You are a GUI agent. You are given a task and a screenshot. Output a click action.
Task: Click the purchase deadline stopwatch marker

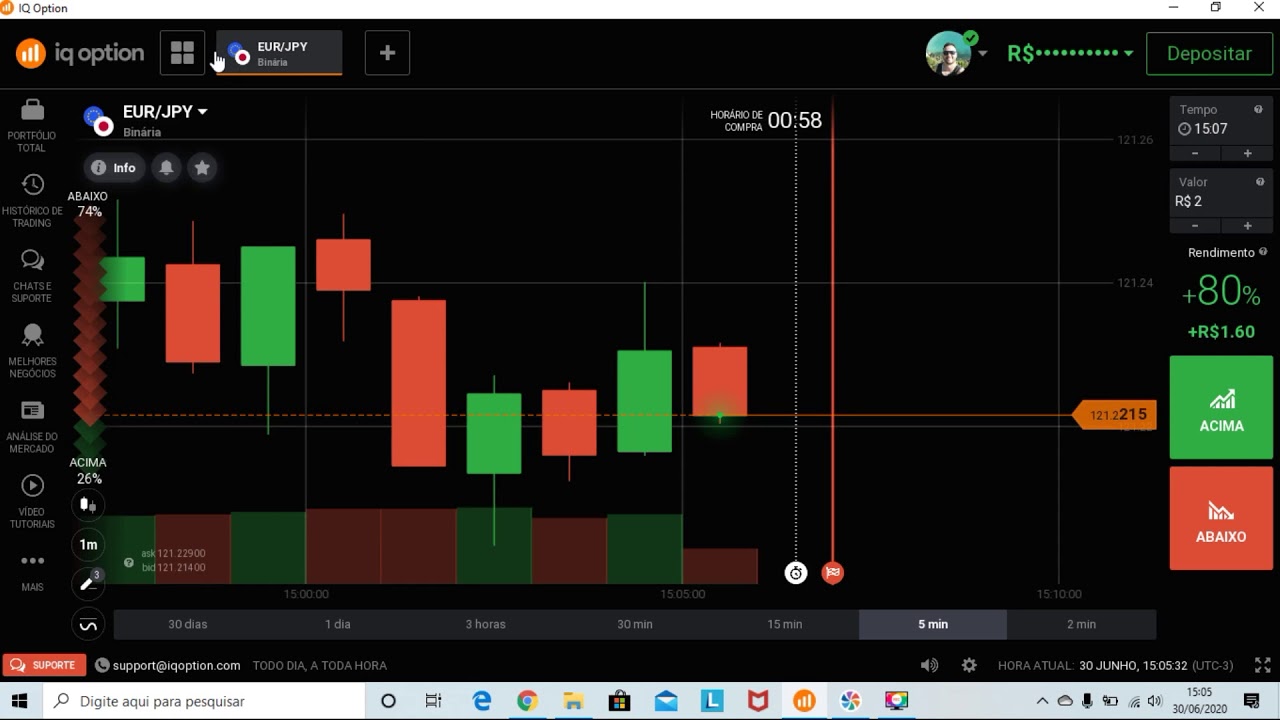pos(796,573)
